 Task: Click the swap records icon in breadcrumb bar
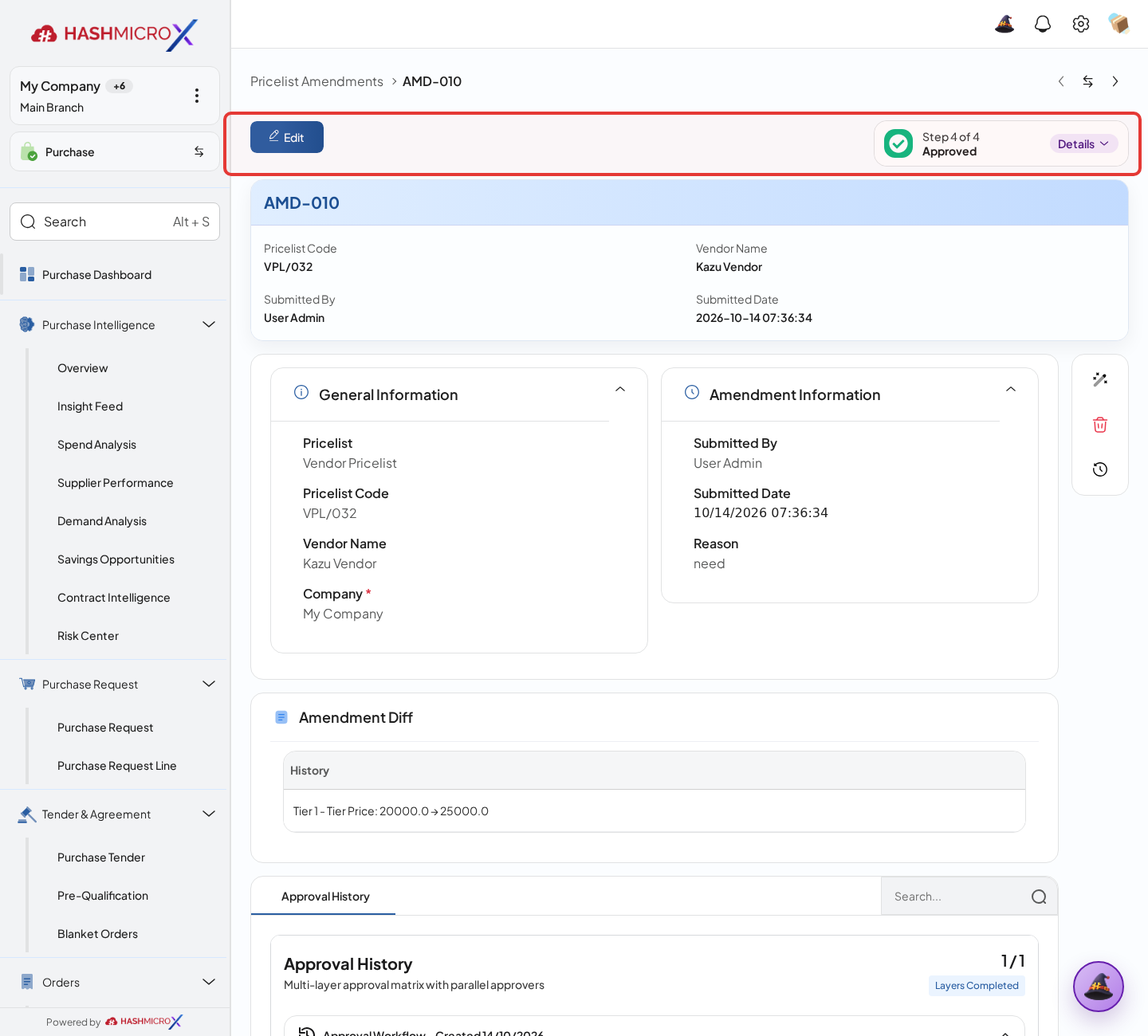click(1088, 81)
